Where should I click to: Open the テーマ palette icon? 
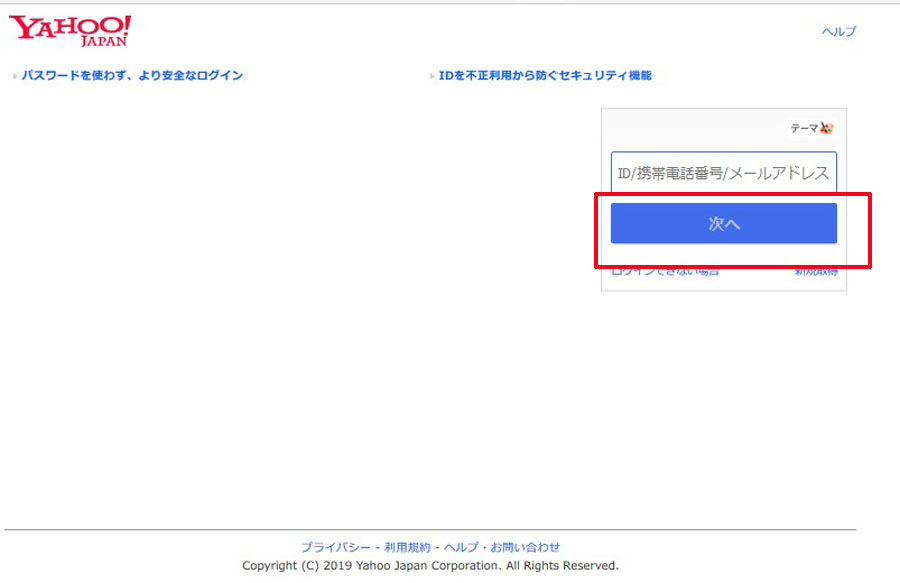(827, 128)
